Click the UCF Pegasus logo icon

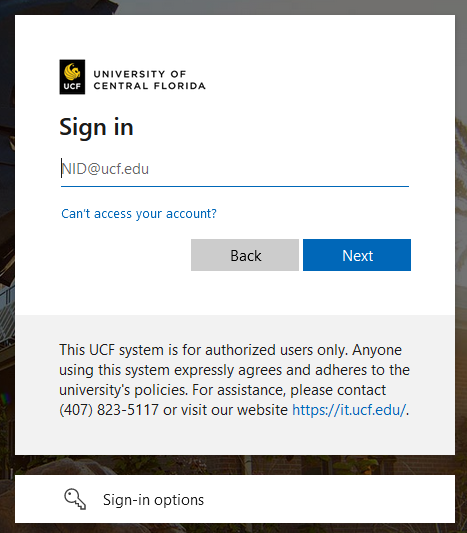click(x=72, y=77)
